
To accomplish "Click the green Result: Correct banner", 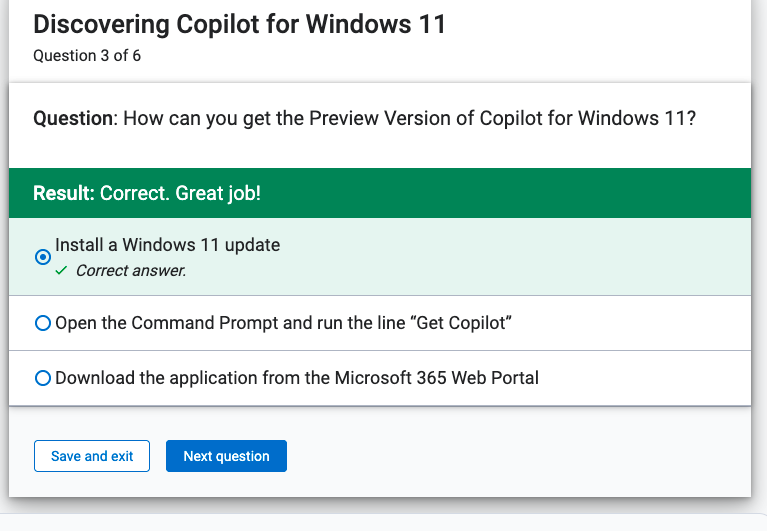I will [380, 193].
